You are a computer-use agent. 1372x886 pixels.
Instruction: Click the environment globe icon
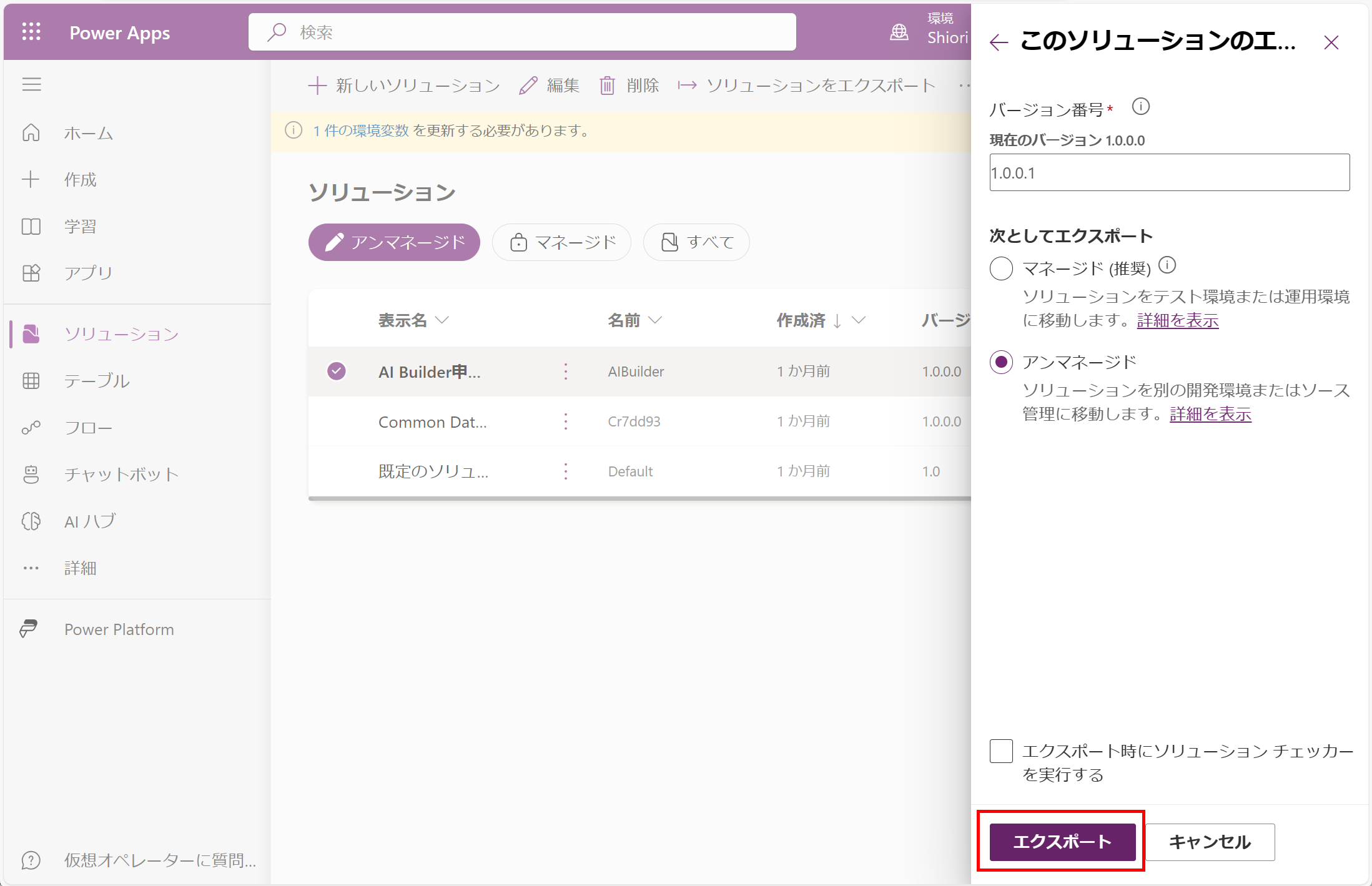click(899, 32)
